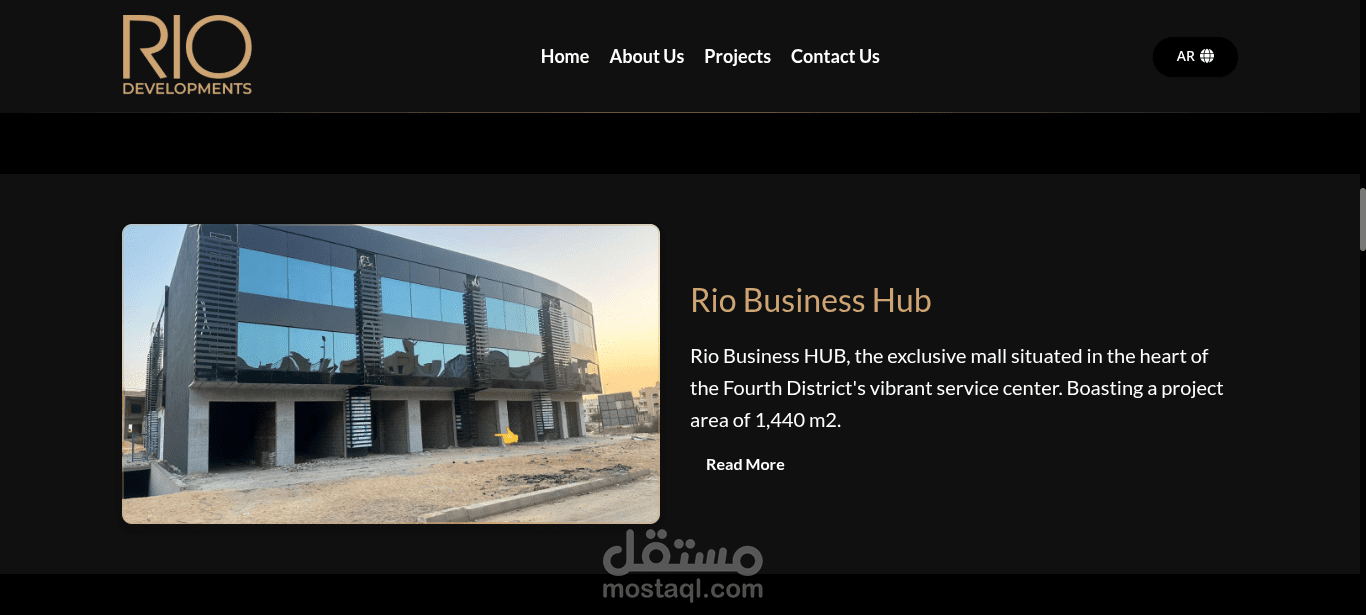Open the Projects menu item
This screenshot has height=615, width=1366.
[x=737, y=57]
